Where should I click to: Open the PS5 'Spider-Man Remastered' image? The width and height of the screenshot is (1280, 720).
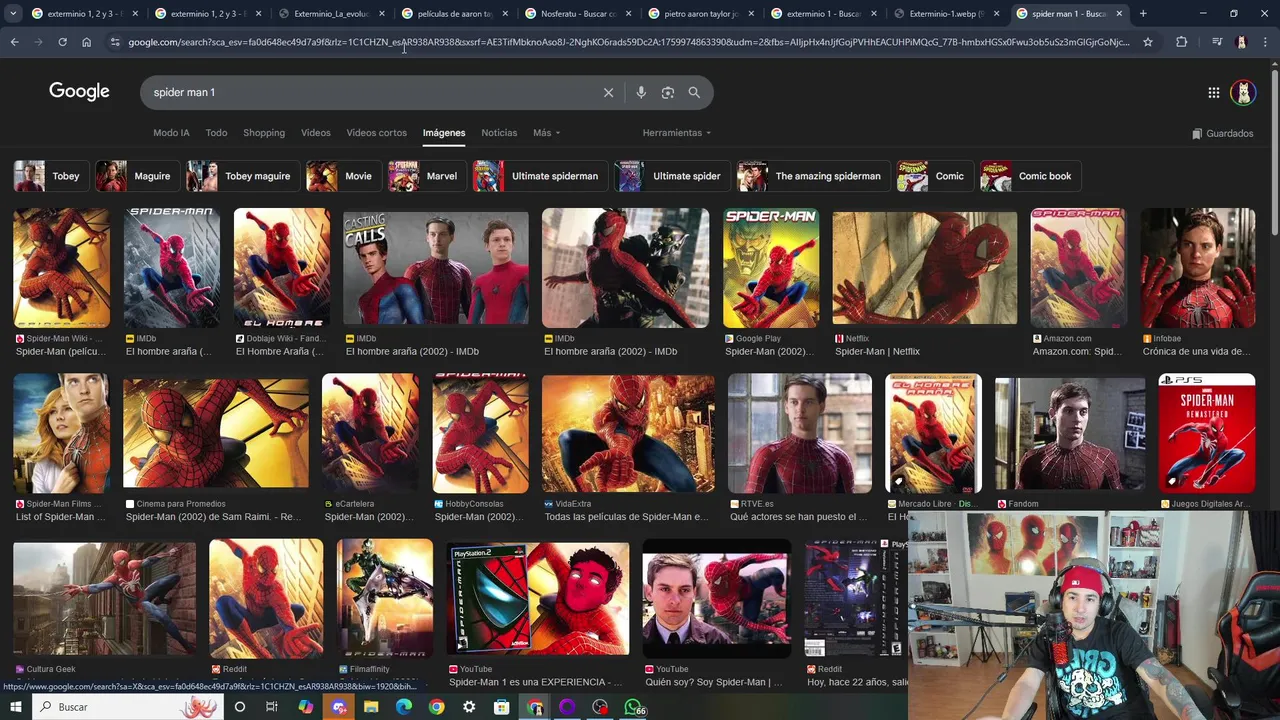[x=1206, y=433]
